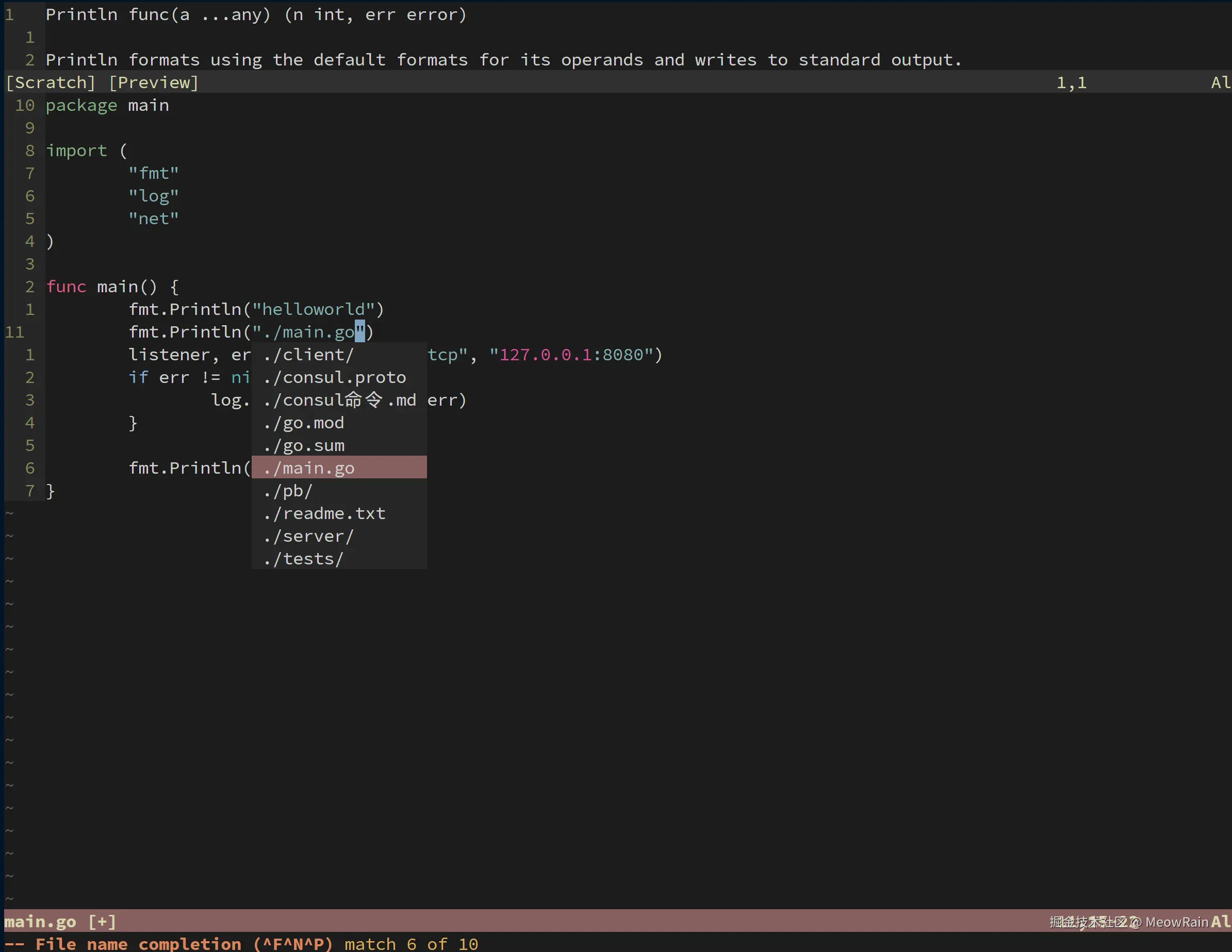Pick ./consul命令.md from completion list
The width and height of the screenshot is (1232, 952).
(340, 400)
